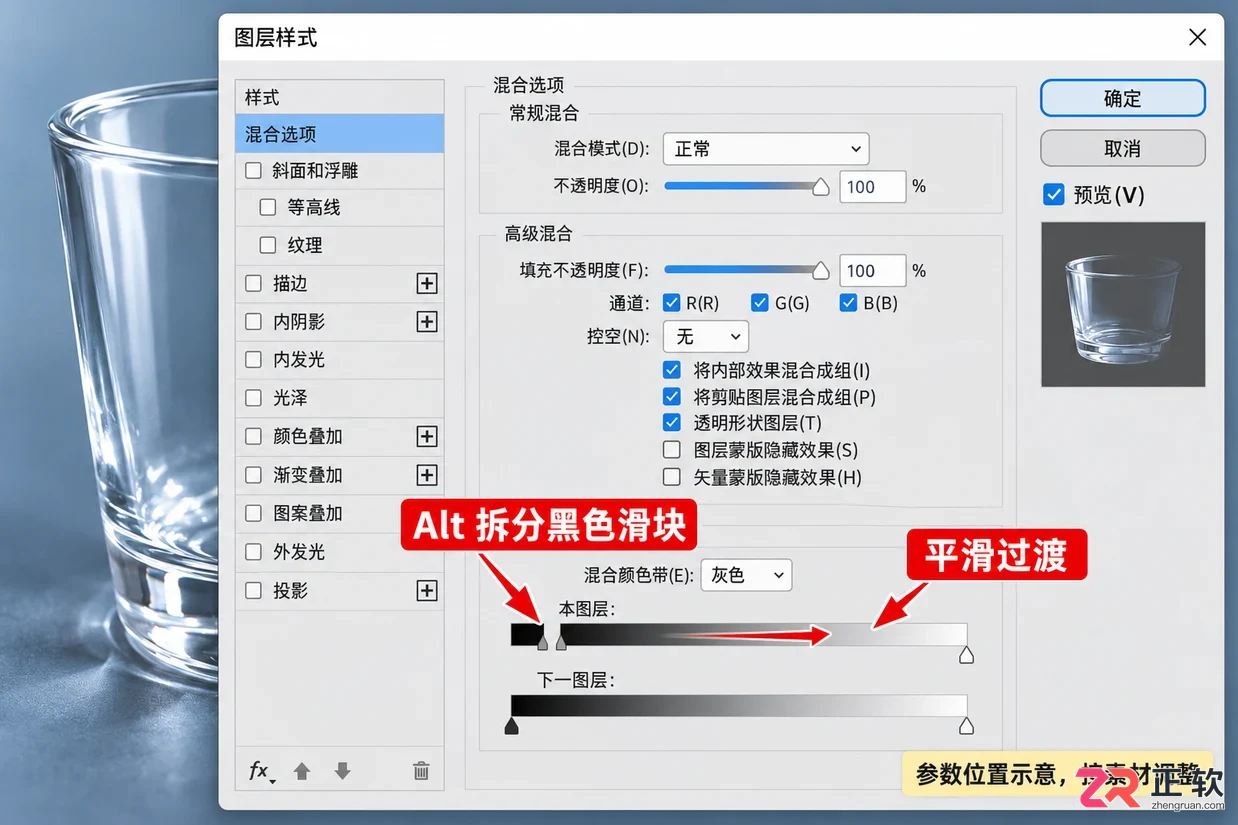
Task: Enable 内发光 checkbox
Action: coord(253,360)
